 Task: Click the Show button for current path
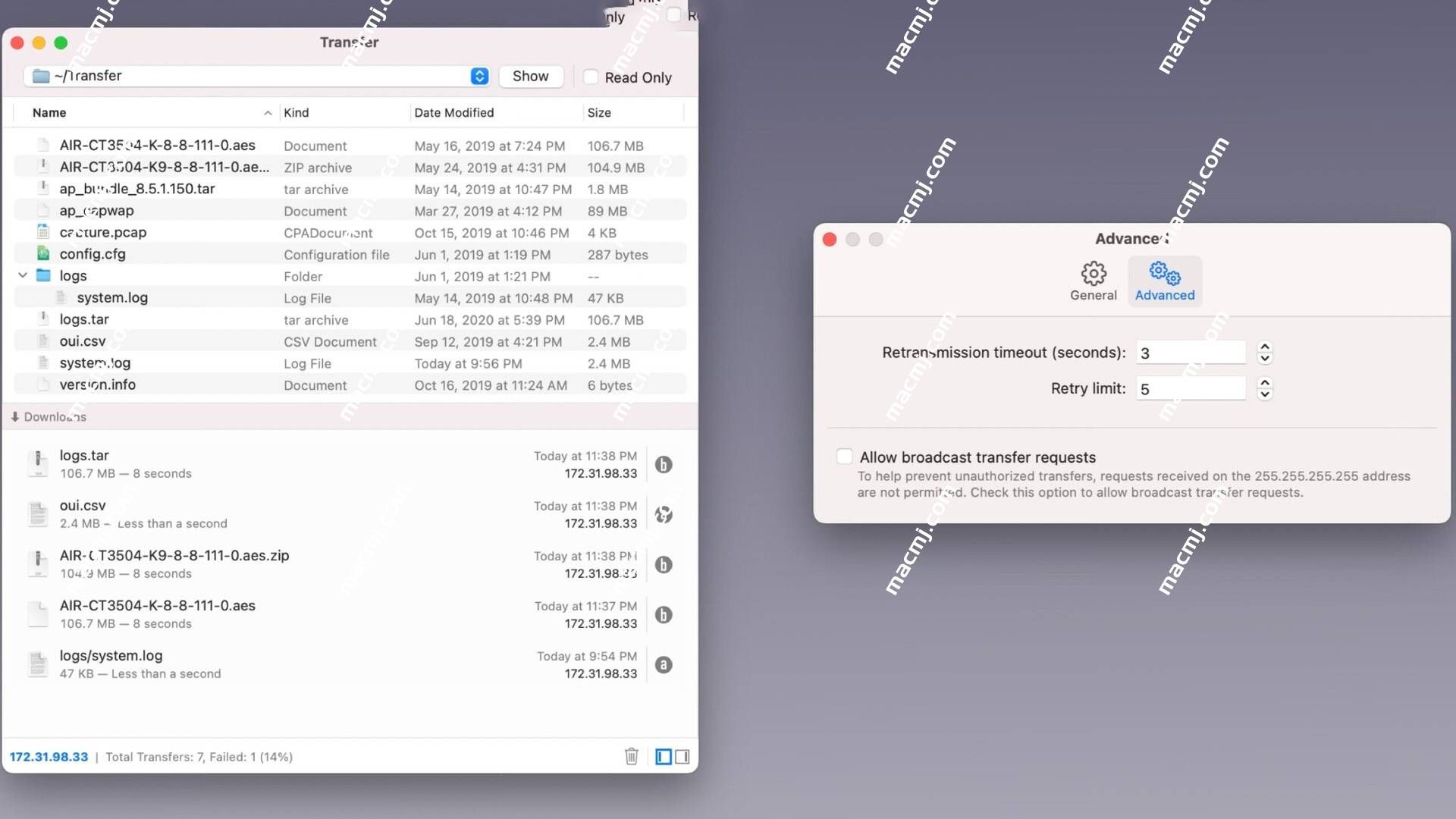pos(530,75)
